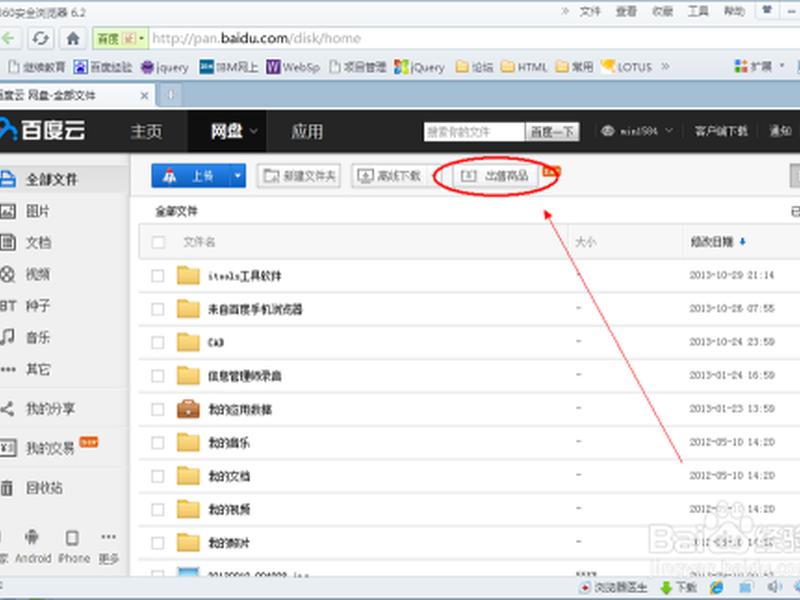Open the user account dropdown
The height and width of the screenshot is (600, 800).
click(x=637, y=132)
